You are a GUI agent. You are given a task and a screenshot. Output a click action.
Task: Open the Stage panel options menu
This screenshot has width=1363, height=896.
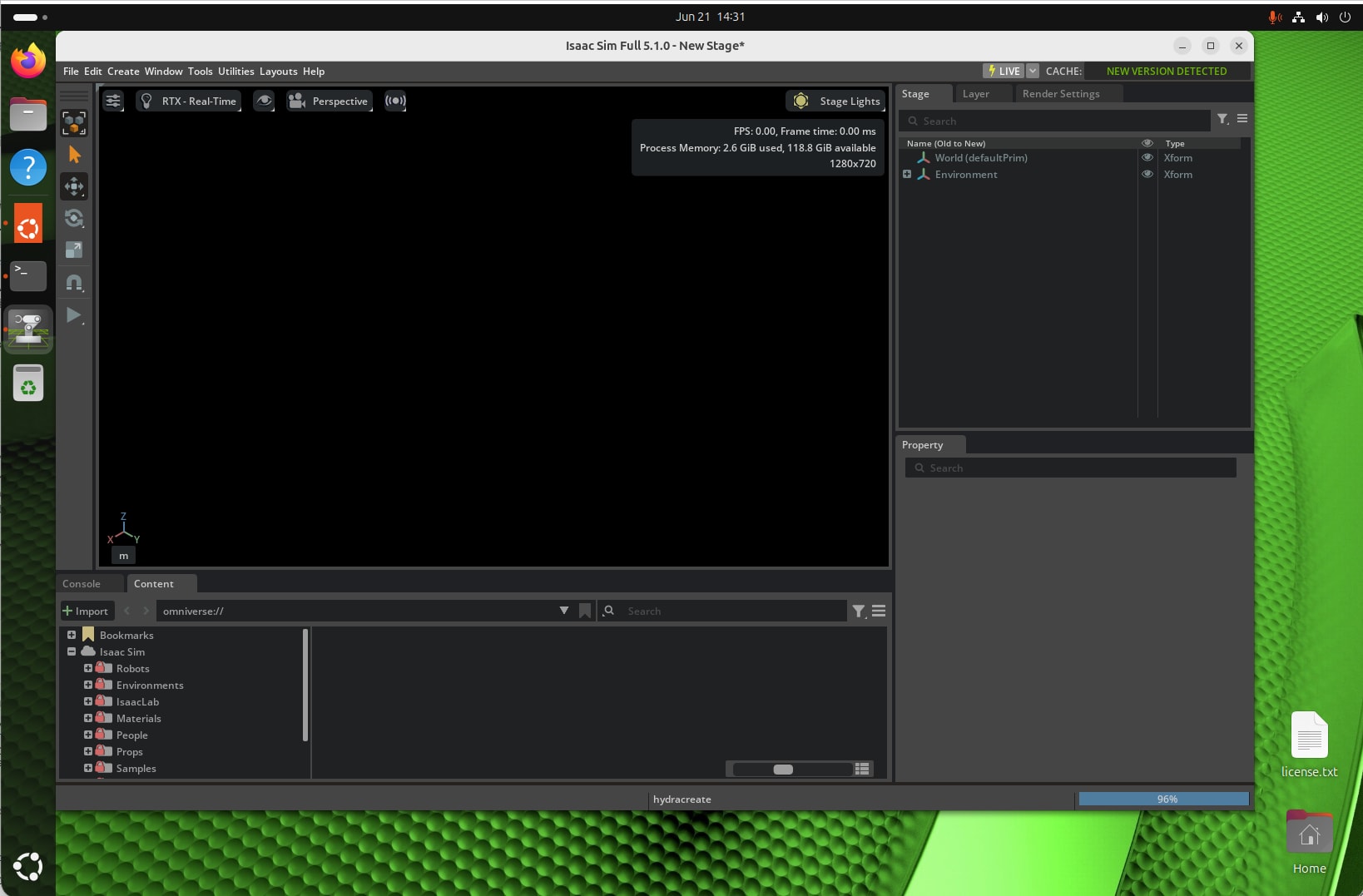1242,119
